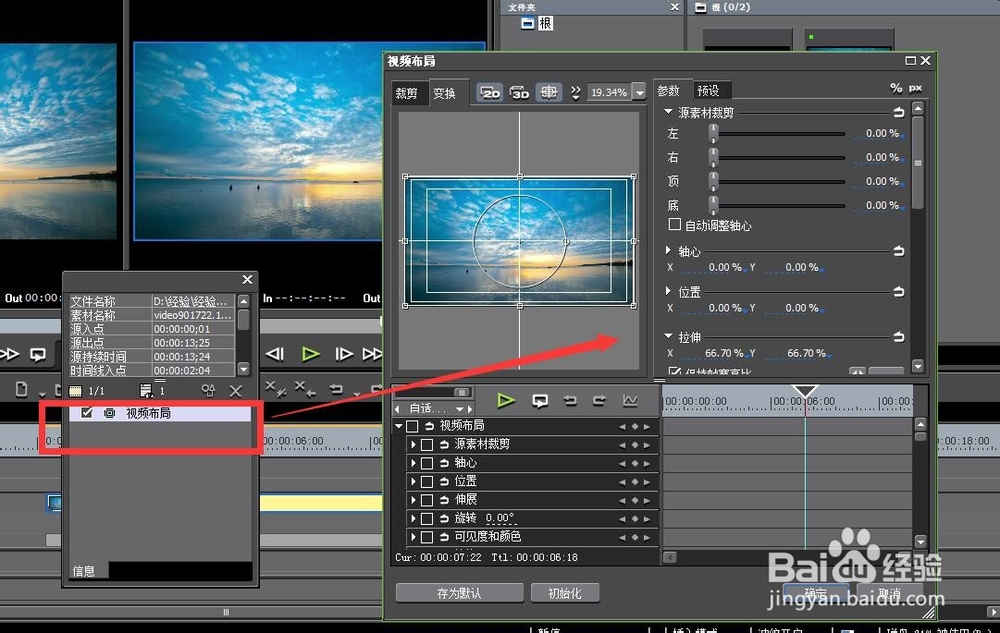This screenshot has height=633, width=1000.
Task: Enable keyframes for 视频布局 row
Action: coord(412,426)
